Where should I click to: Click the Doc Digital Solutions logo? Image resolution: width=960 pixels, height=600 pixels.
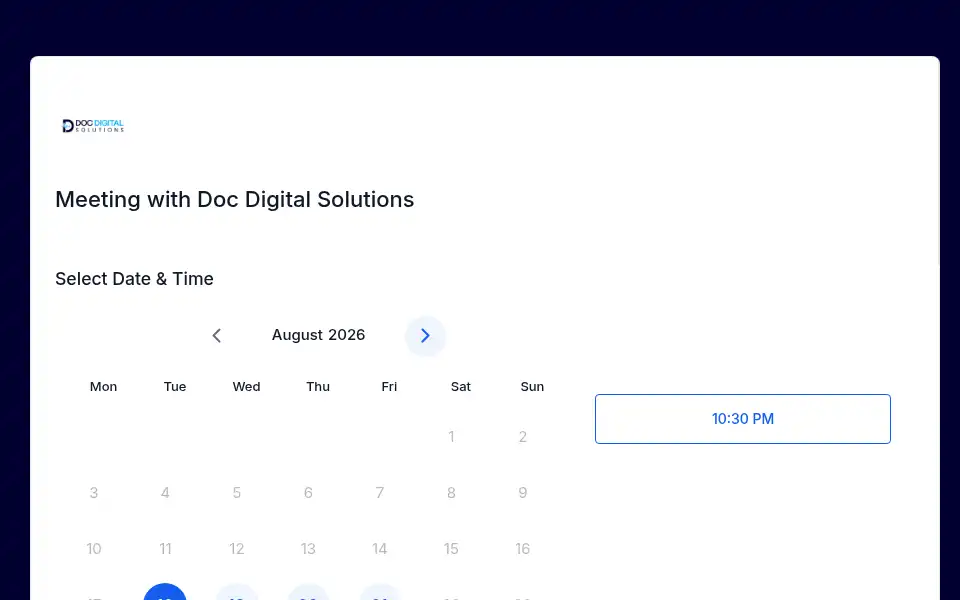[x=93, y=126]
